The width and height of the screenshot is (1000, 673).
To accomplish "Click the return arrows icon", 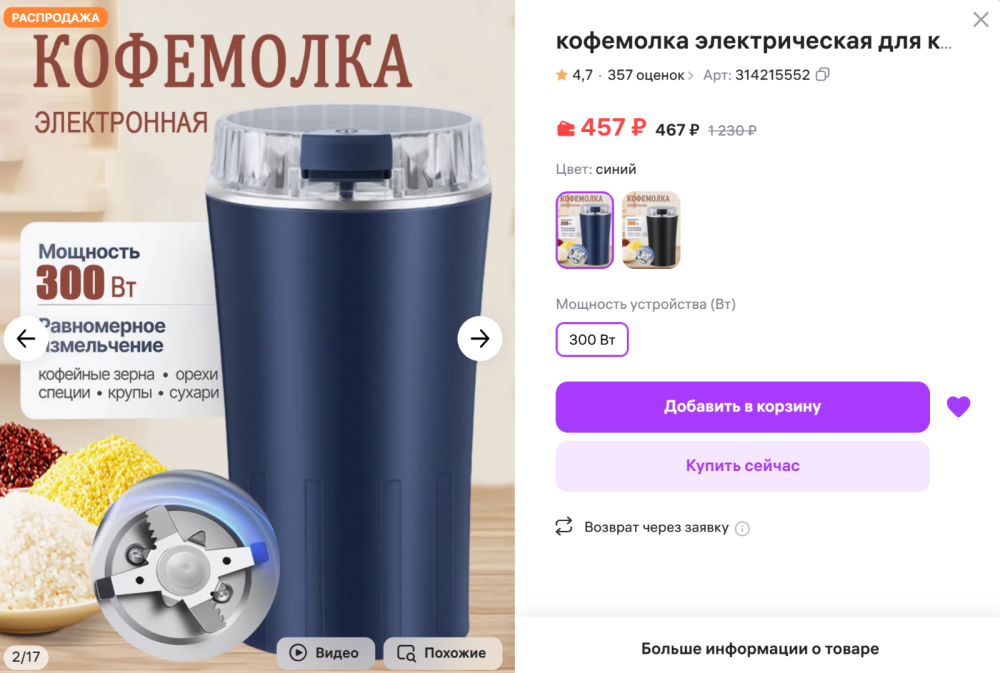I will click(x=564, y=526).
